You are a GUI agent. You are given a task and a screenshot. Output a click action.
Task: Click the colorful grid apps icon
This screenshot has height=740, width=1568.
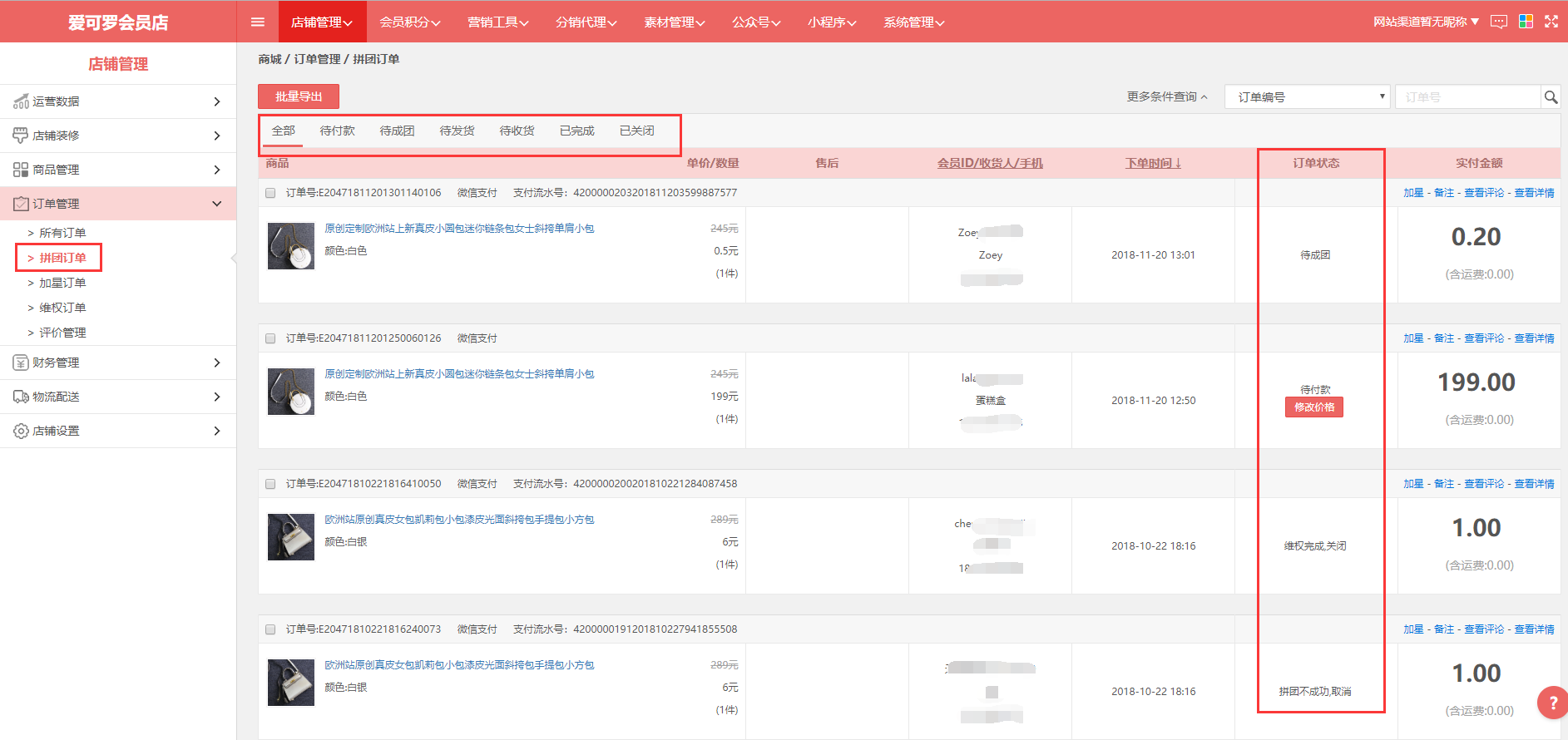point(1526,22)
